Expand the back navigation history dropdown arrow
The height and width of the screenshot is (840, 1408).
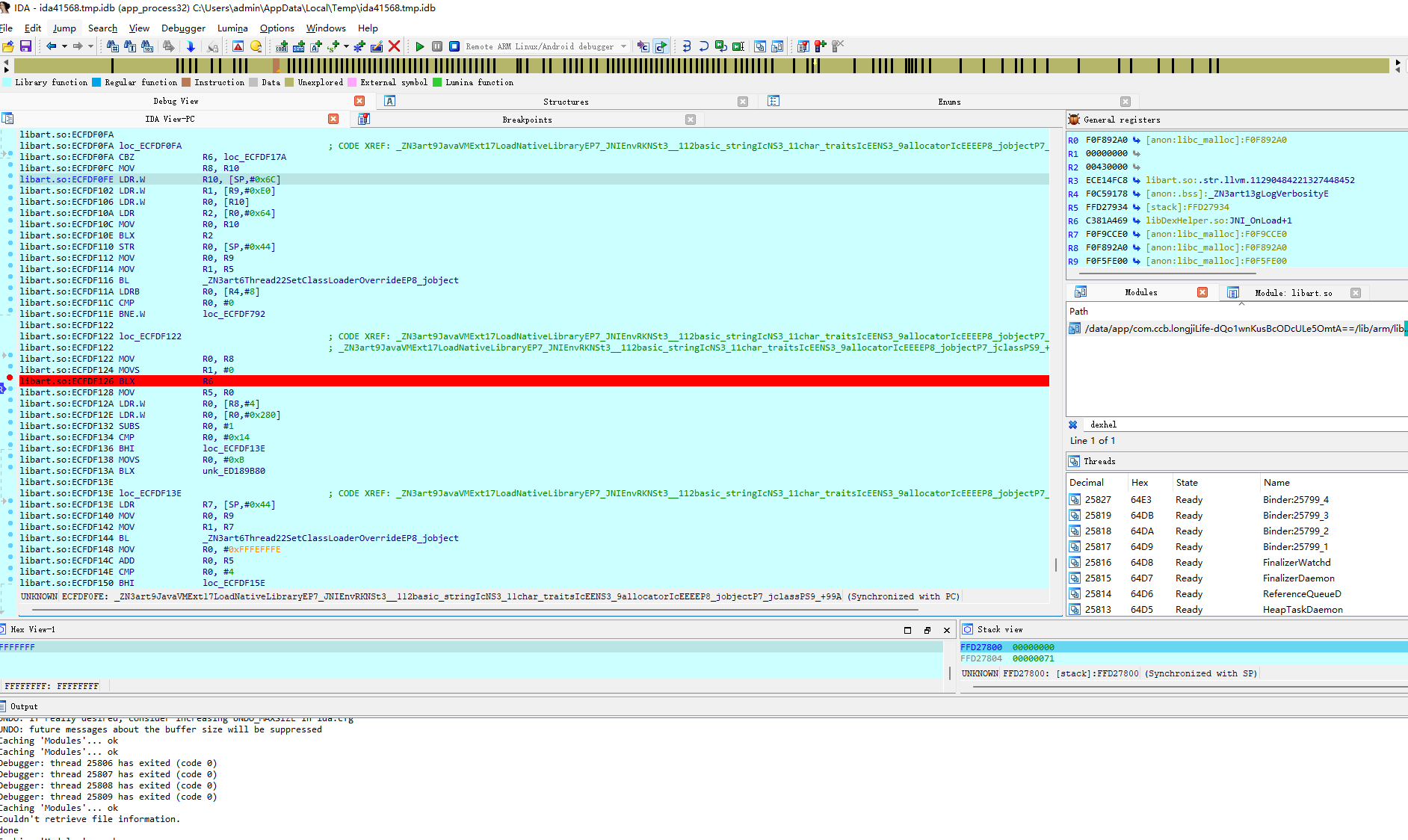(64, 46)
